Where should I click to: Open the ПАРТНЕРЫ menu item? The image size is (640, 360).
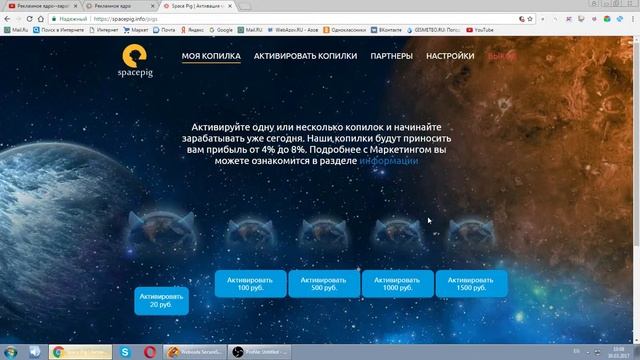click(391, 56)
